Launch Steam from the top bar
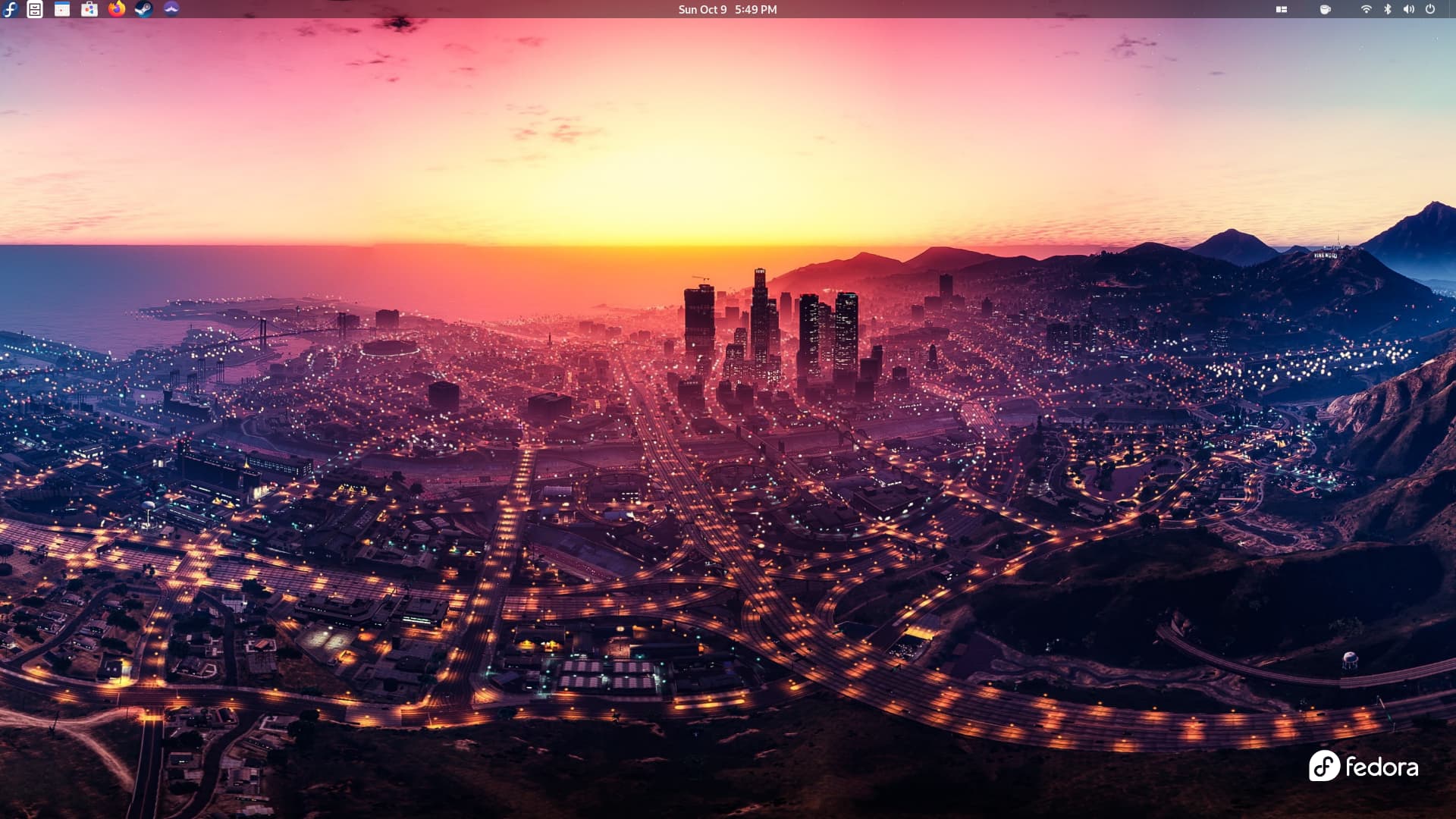This screenshot has width=1456, height=819. coord(144,9)
